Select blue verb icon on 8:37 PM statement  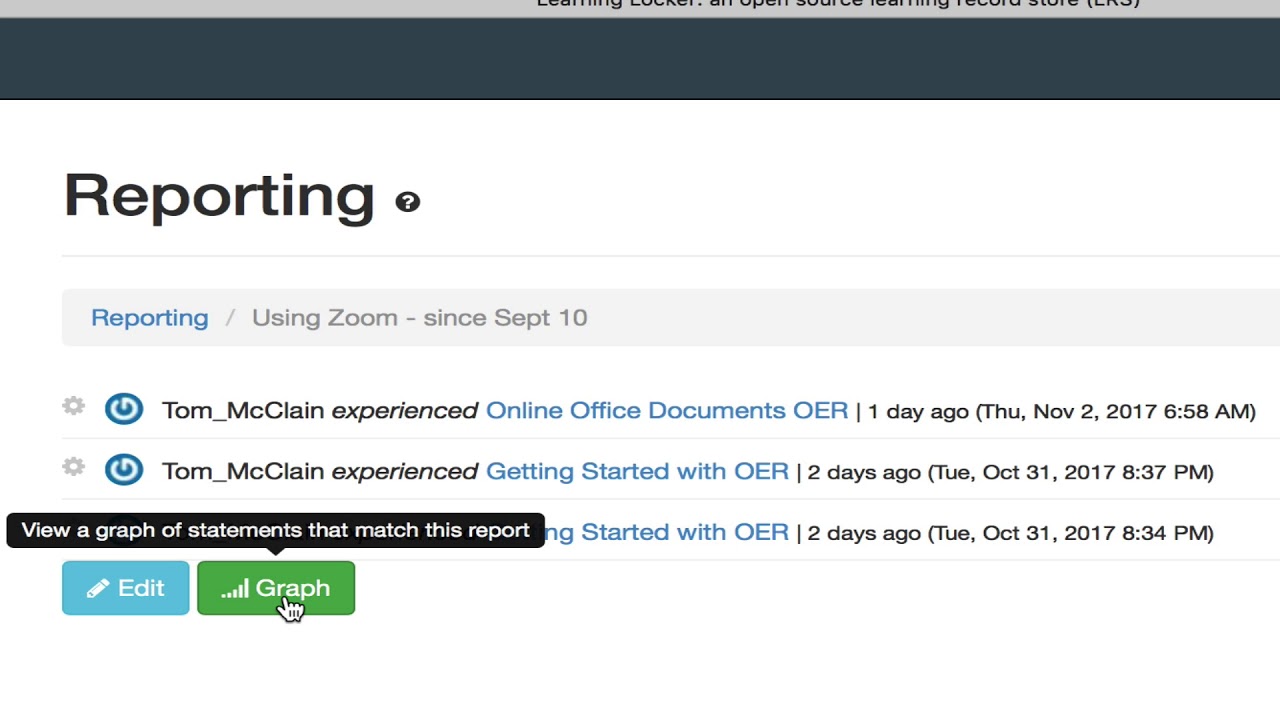pos(124,470)
